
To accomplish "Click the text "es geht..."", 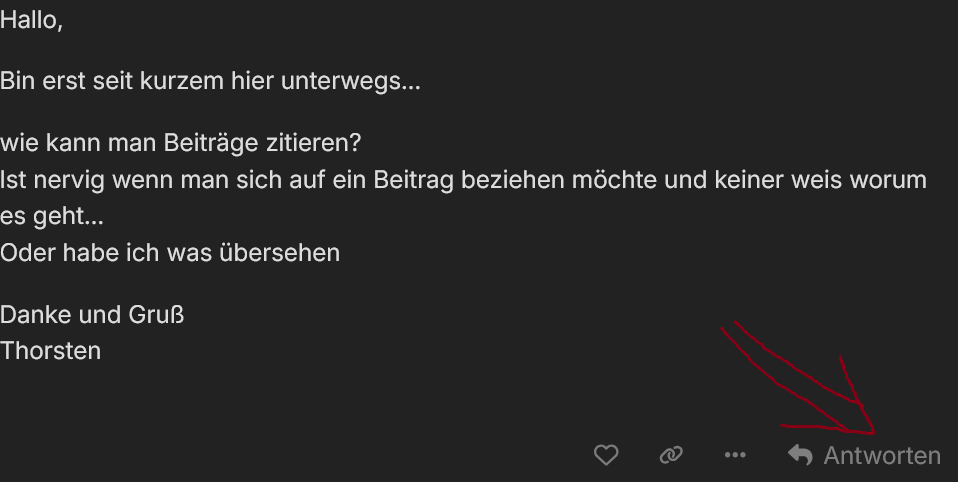I will click(x=52, y=216).
